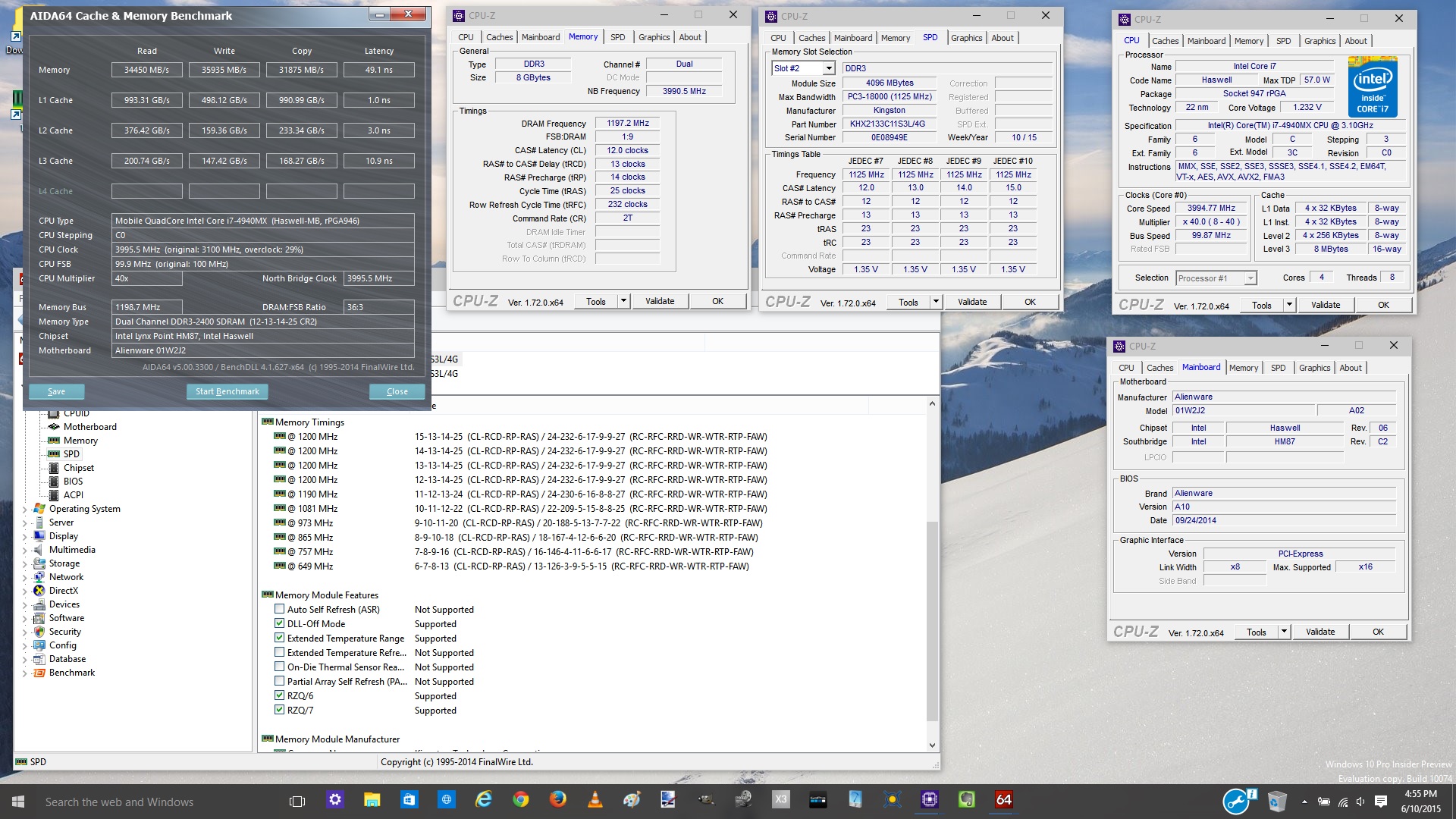Toggle the RZQ/7 checkbox
This screenshot has width=1456, height=819.
click(x=279, y=710)
